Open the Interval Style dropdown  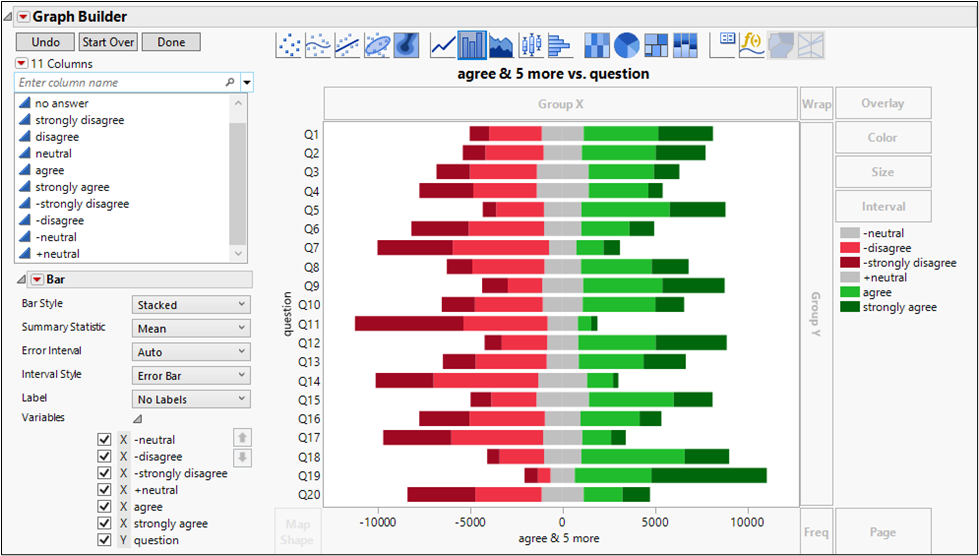[191, 376]
